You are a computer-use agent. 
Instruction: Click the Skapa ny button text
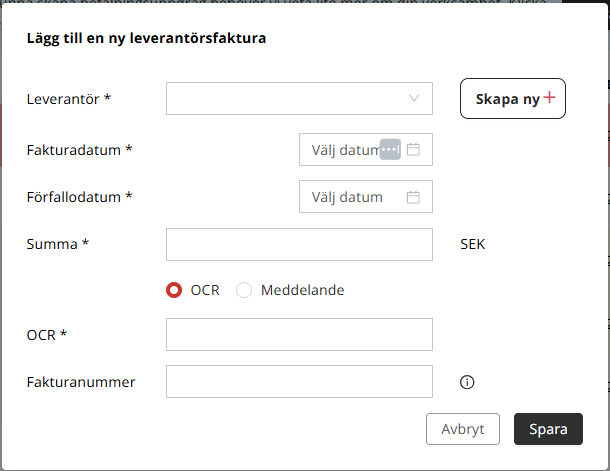tap(507, 99)
